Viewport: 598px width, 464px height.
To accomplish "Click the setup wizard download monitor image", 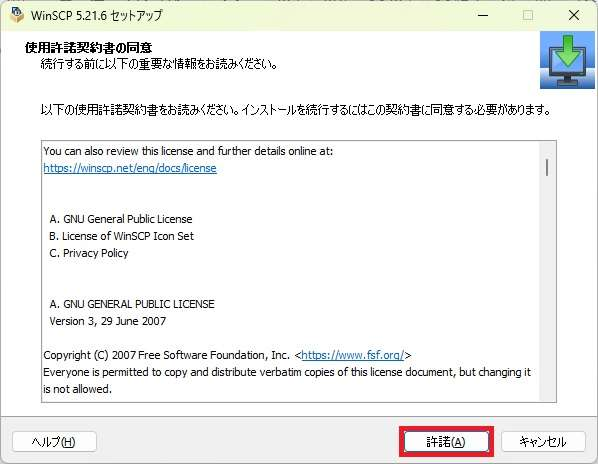I will tap(567, 60).
